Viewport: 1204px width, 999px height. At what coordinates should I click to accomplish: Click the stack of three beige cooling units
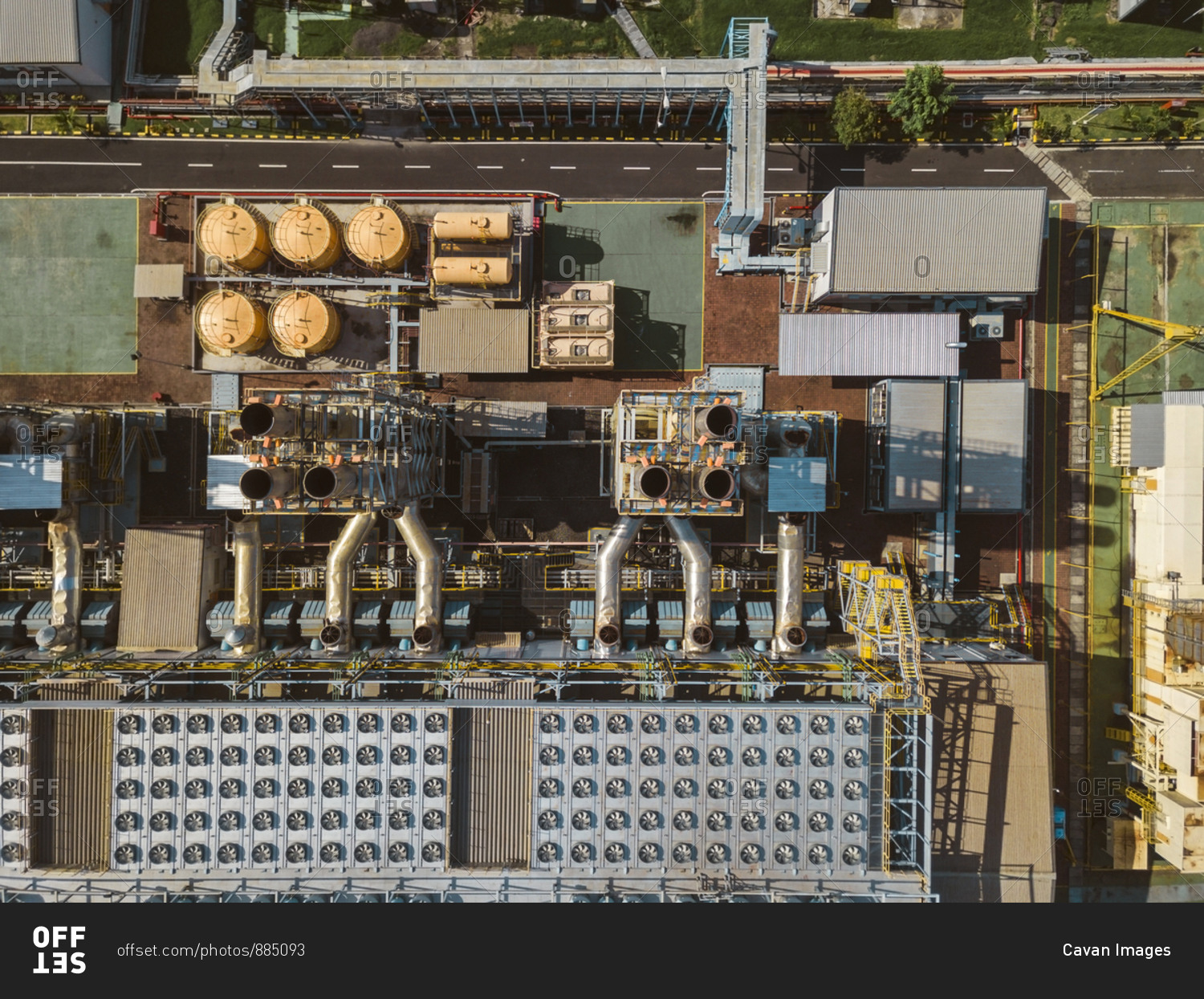(576, 324)
